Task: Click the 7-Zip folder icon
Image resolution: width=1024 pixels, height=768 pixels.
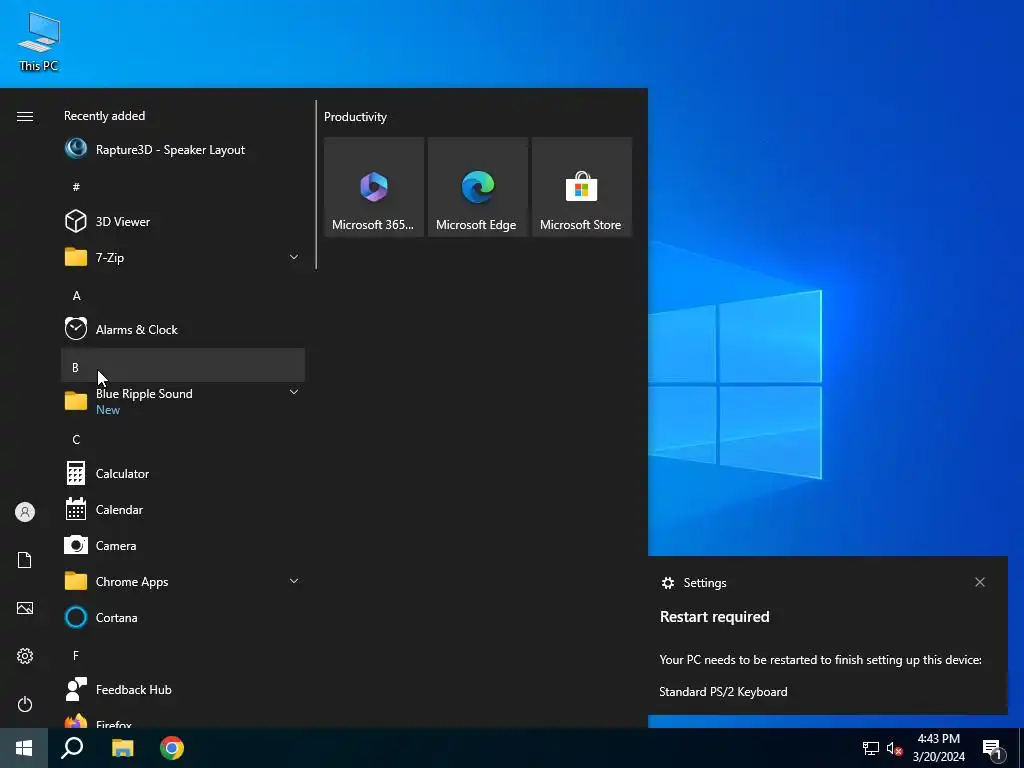Action: coord(76,257)
